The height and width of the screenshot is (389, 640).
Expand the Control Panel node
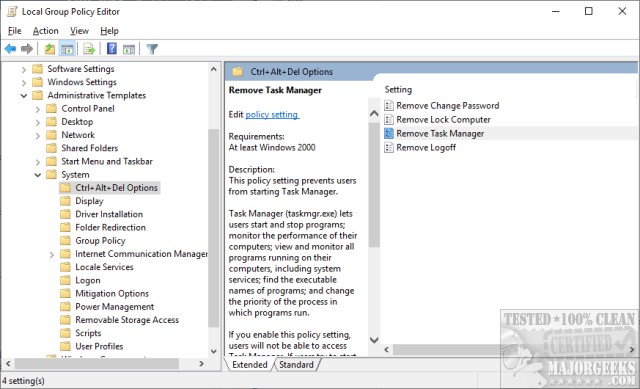click(38, 109)
